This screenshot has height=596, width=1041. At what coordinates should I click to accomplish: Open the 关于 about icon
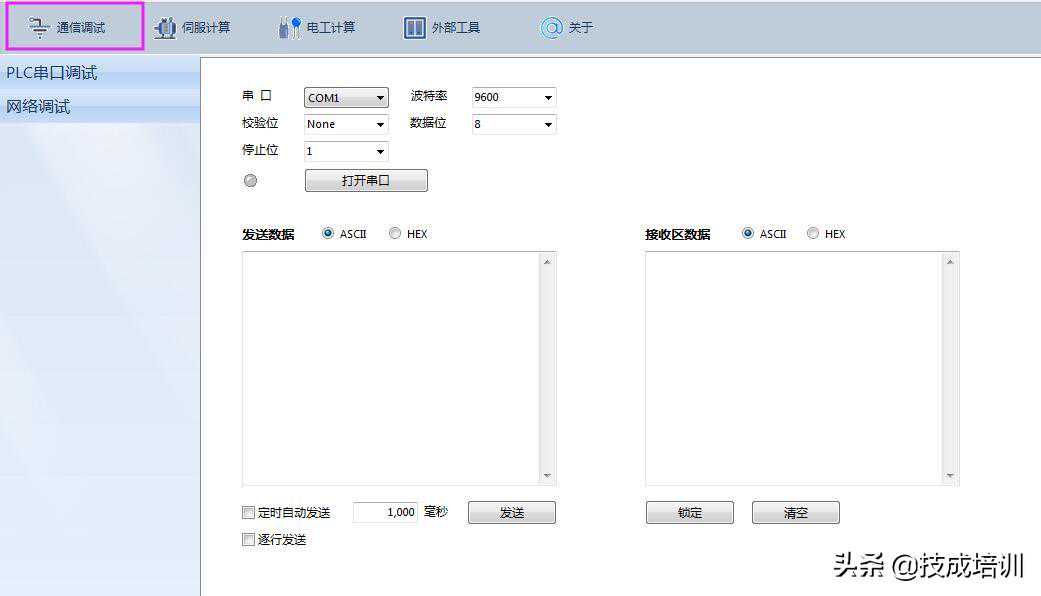pyautogui.click(x=551, y=28)
